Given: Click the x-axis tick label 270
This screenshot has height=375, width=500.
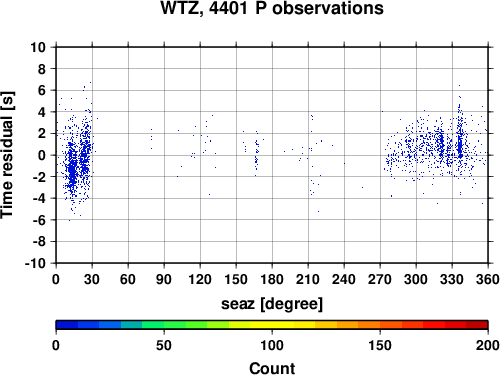Looking at the screenshot, I should click(380, 279).
